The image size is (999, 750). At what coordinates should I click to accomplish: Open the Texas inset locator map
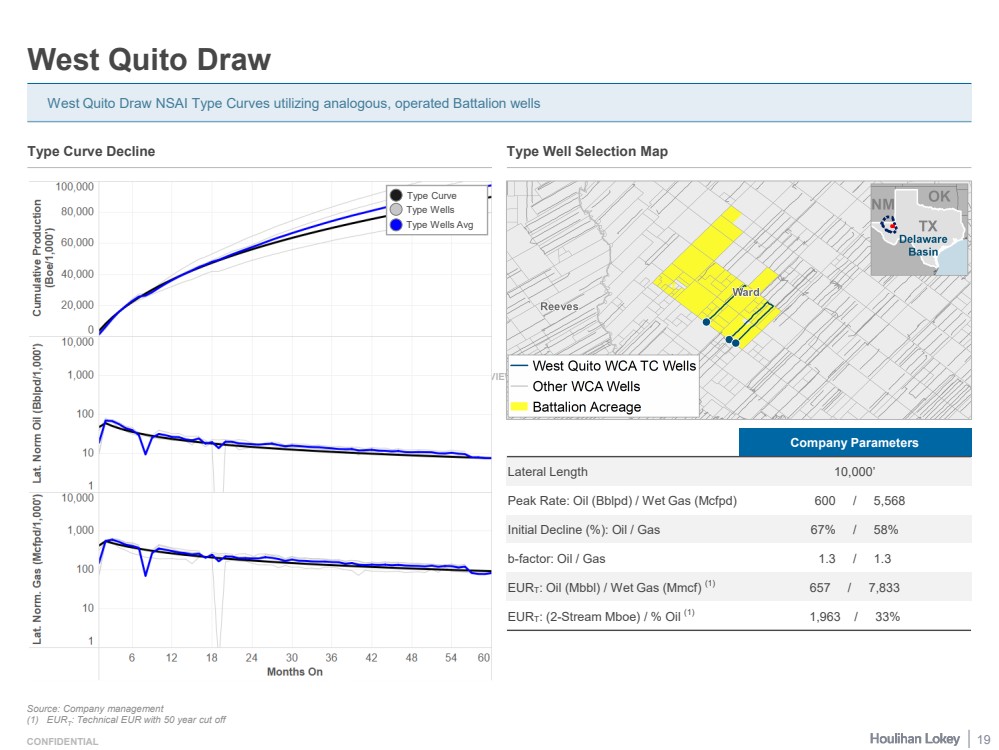(920, 230)
